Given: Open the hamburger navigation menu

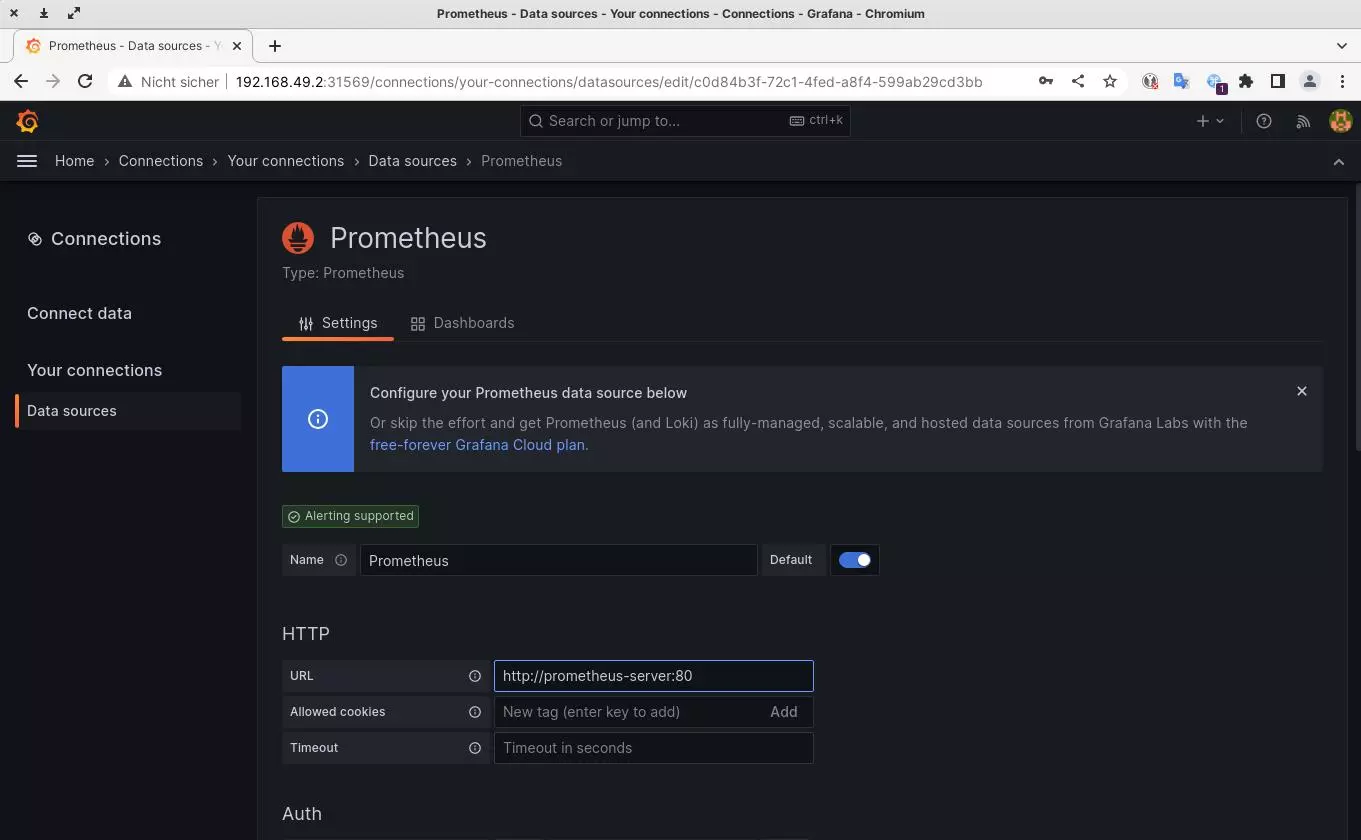Looking at the screenshot, I should (x=27, y=161).
